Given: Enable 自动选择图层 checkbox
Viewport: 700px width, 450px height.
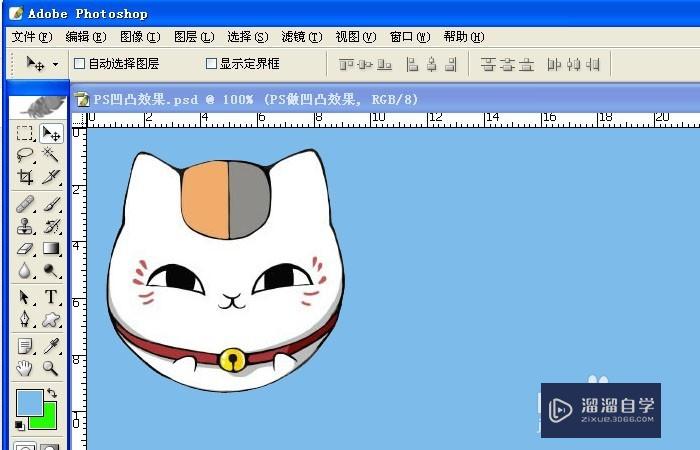Looking at the screenshot, I should tap(79, 64).
